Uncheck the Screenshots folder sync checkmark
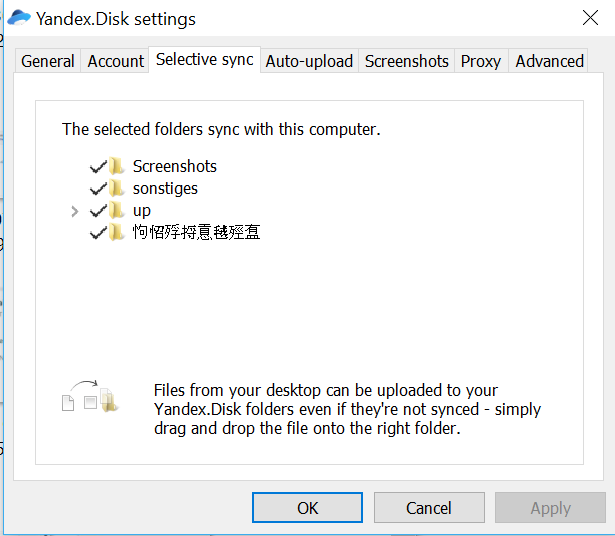 coord(98,167)
